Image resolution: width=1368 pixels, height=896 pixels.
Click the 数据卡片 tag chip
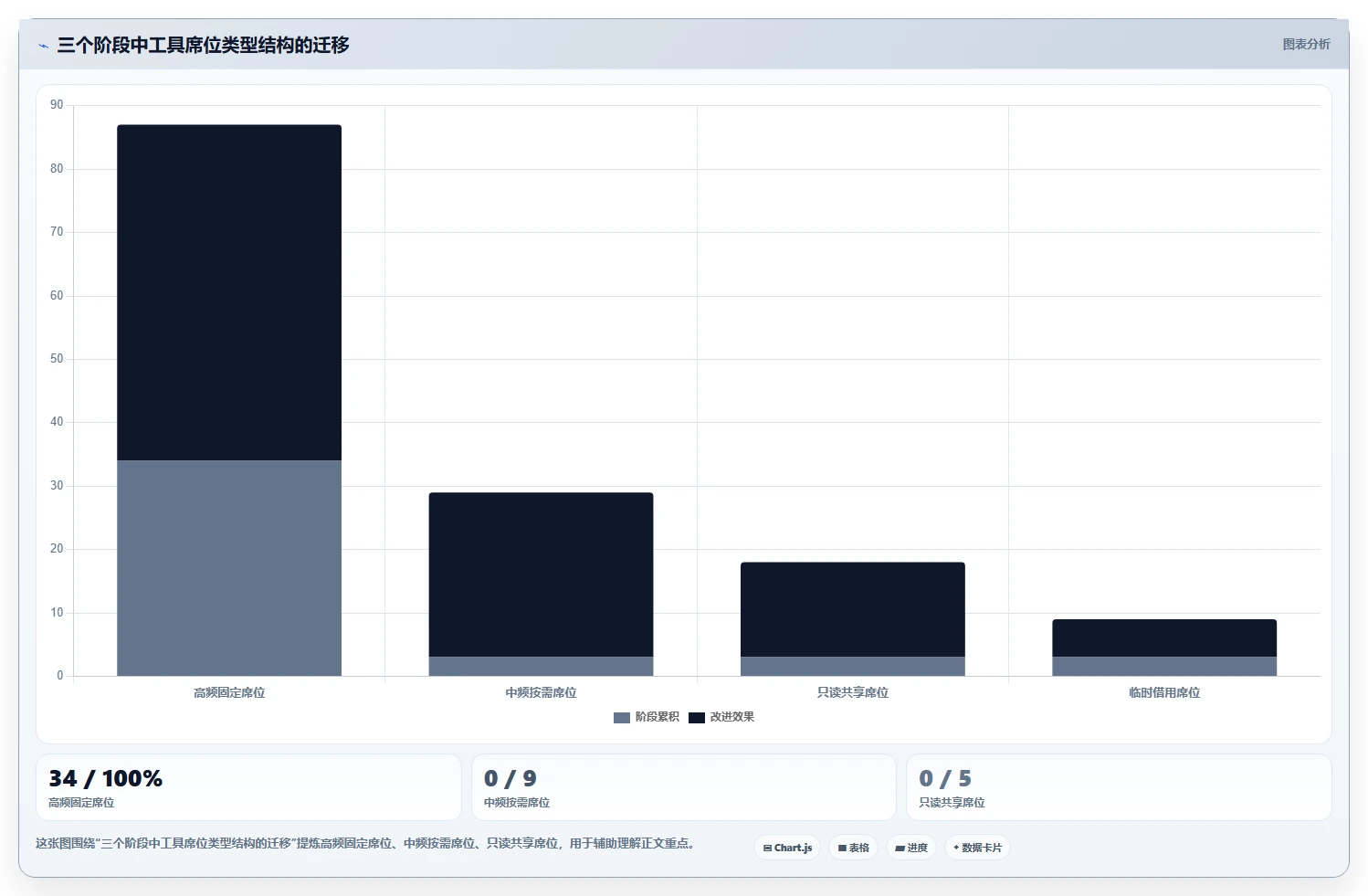977,848
